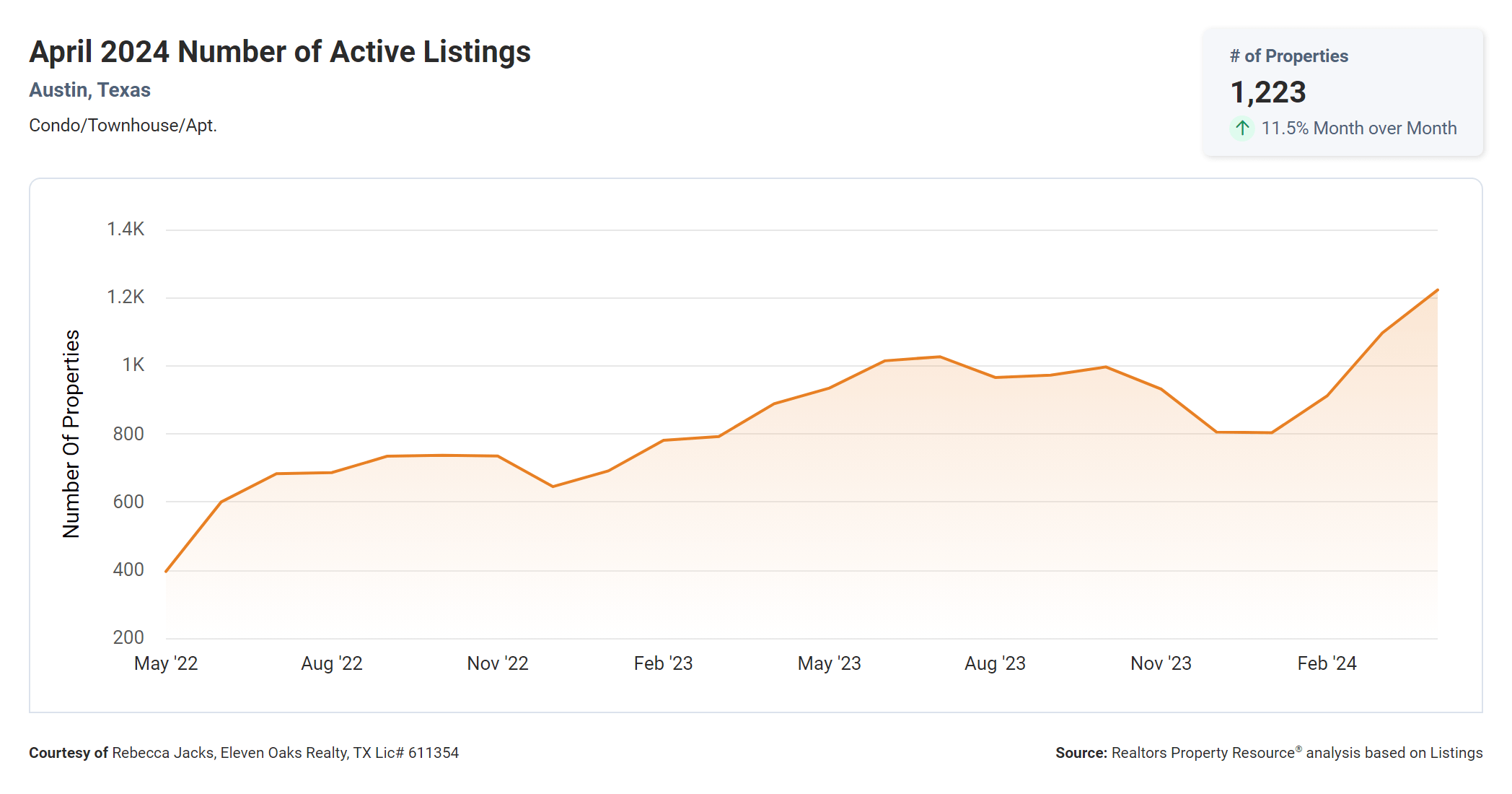Click the # of Properties header

click(x=1288, y=56)
